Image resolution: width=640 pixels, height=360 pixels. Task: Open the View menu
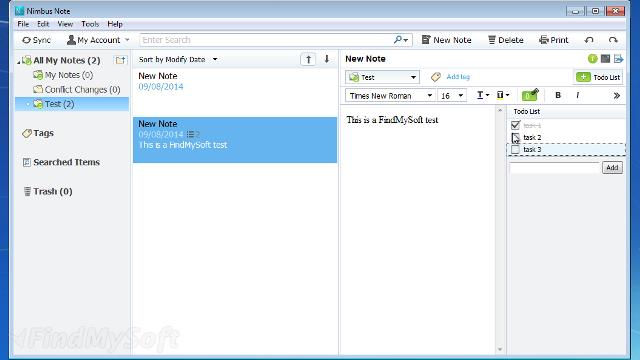tap(65, 24)
